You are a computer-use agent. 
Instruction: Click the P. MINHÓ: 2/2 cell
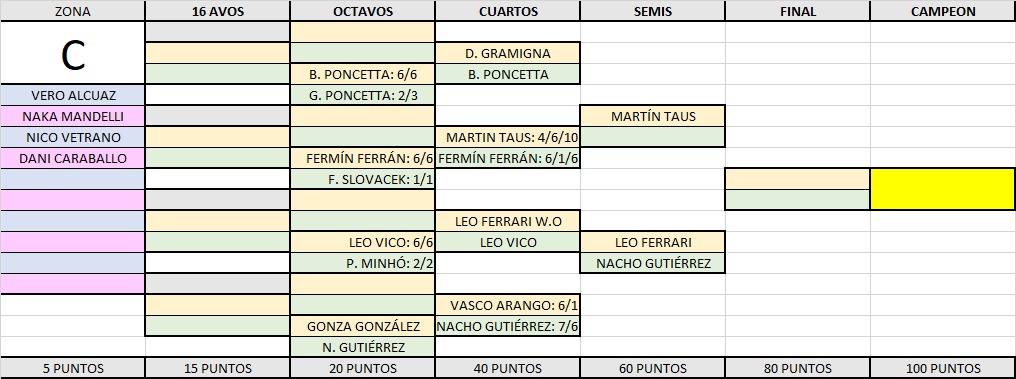point(363,263)
